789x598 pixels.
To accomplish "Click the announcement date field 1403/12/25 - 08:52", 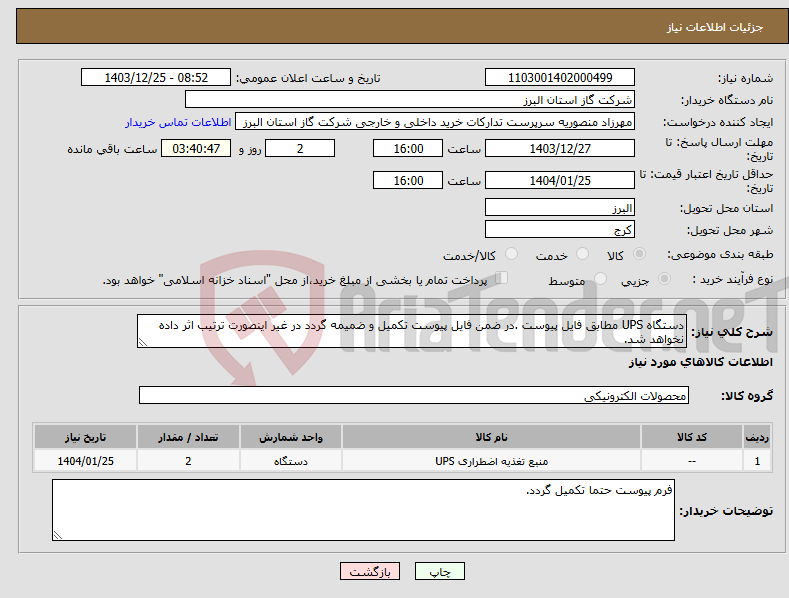I will tap(155, 78).
